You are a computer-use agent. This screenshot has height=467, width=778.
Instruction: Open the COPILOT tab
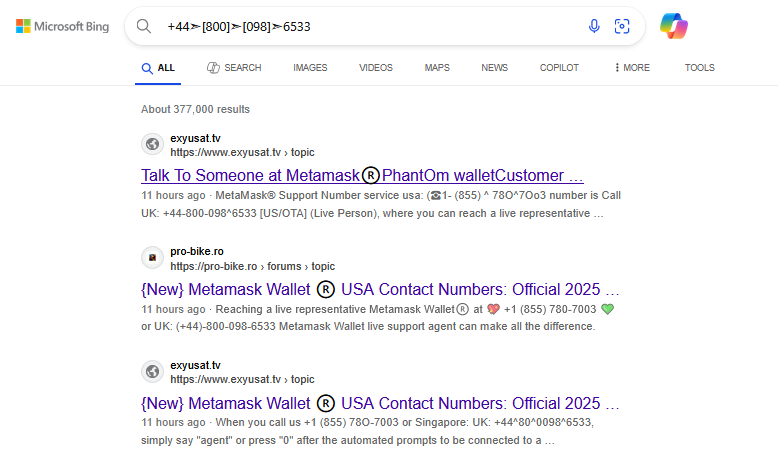tap(559, 68)
